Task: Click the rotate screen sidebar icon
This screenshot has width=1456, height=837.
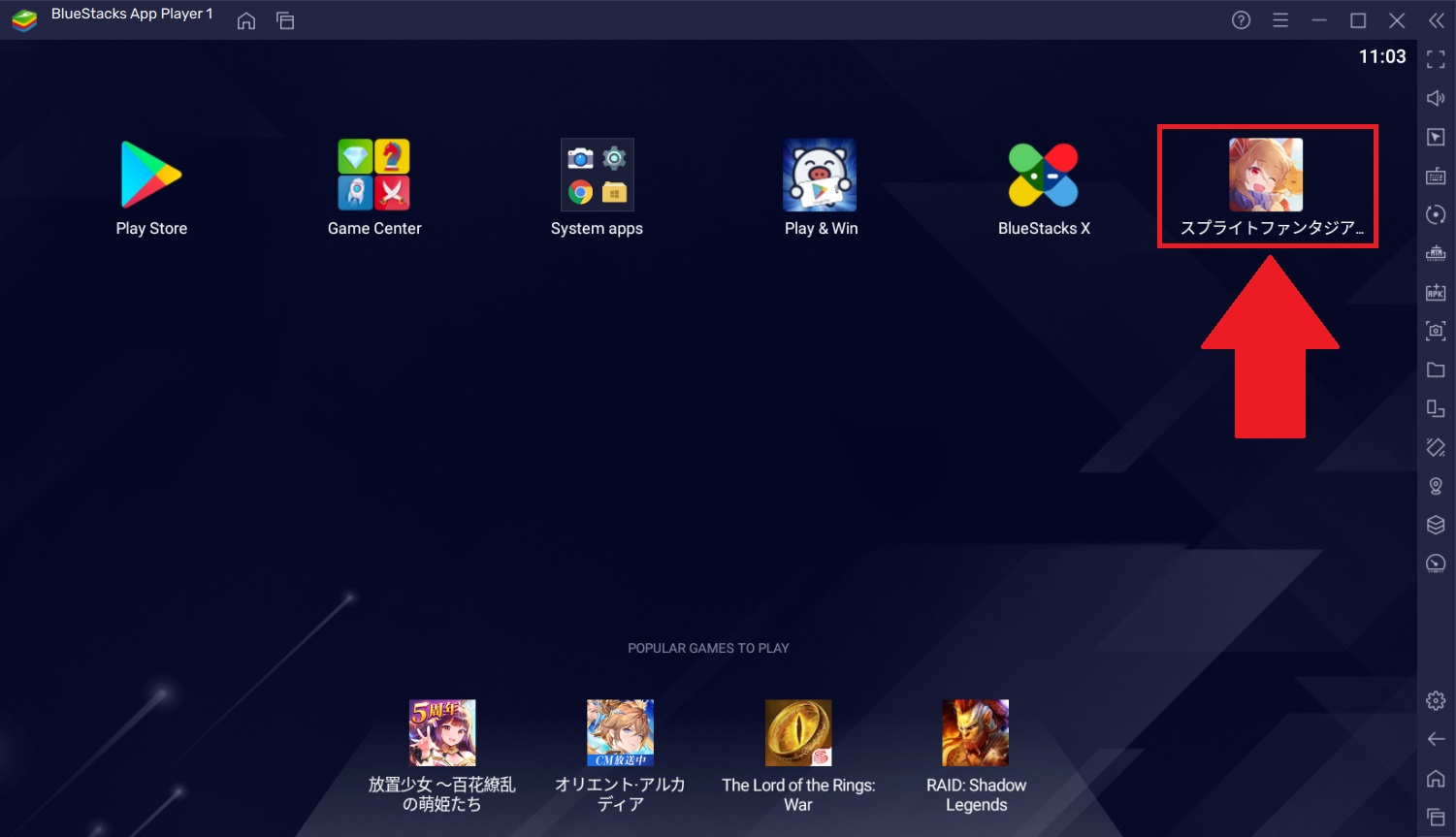Action: [x=1436, y=447]
